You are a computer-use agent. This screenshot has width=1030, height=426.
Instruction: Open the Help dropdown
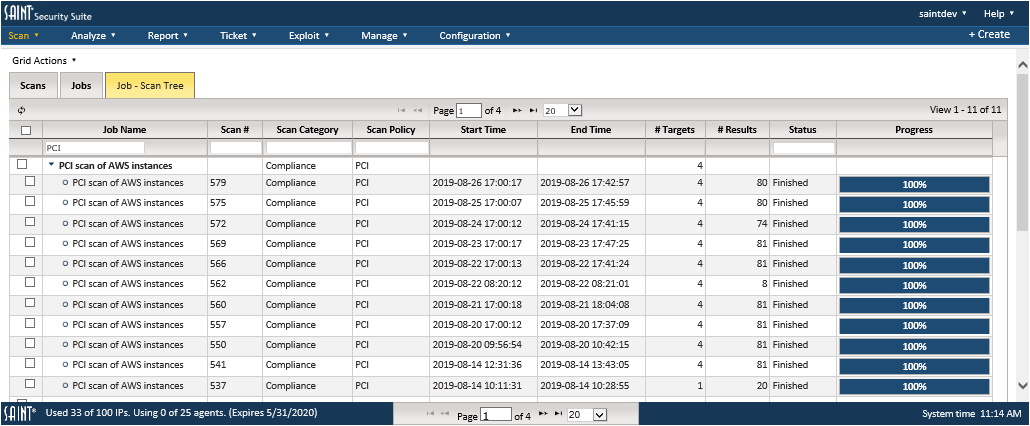[x=998, y=14]
